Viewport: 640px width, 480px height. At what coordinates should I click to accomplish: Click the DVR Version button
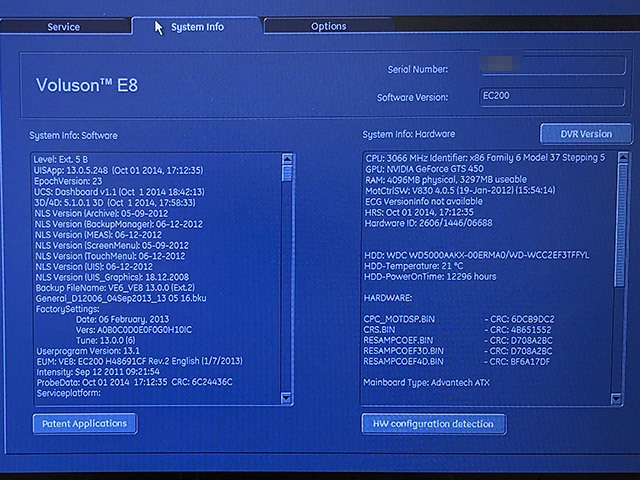pos(586,134)
